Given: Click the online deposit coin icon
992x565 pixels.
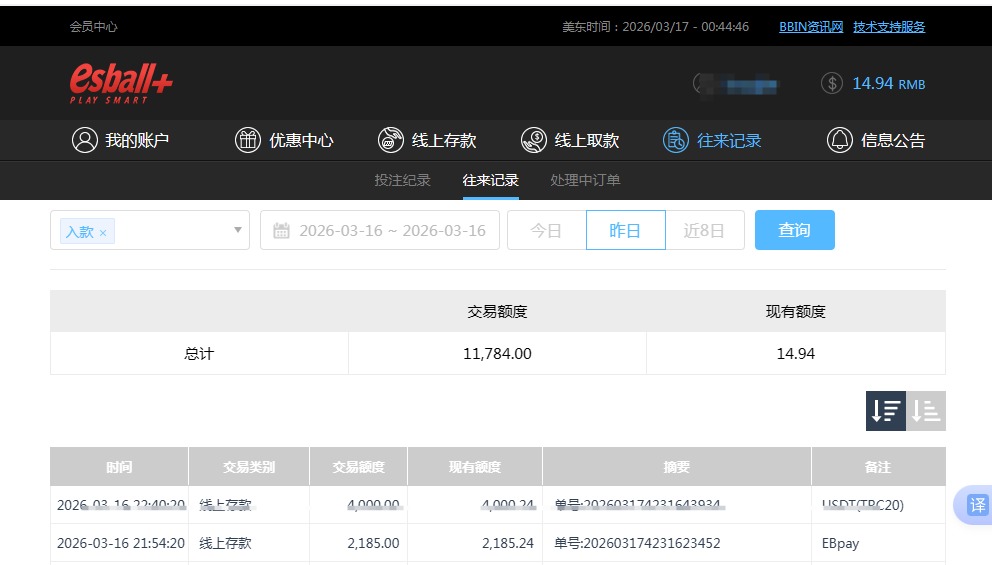Looking at the screenshot, I should click(390, 140).
